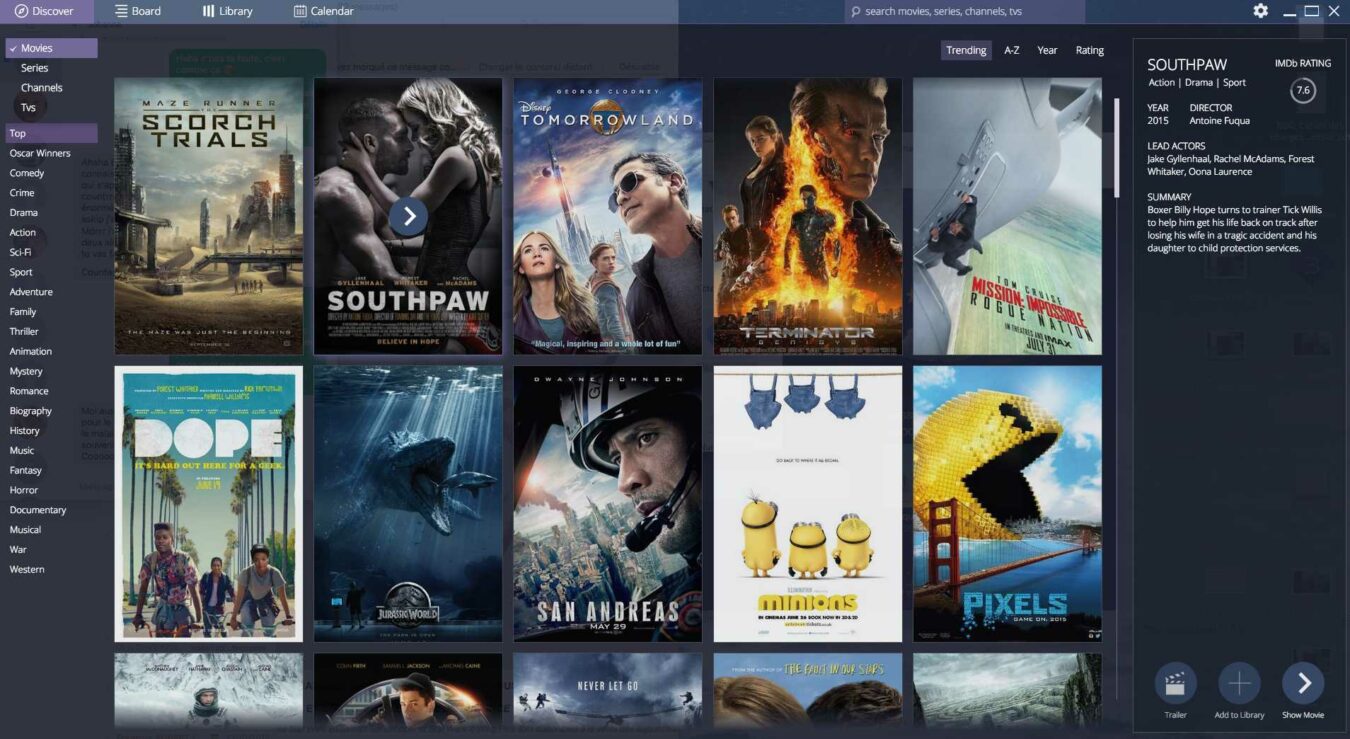
Task: Filter by Documentary genre
Action: point(38,510)
